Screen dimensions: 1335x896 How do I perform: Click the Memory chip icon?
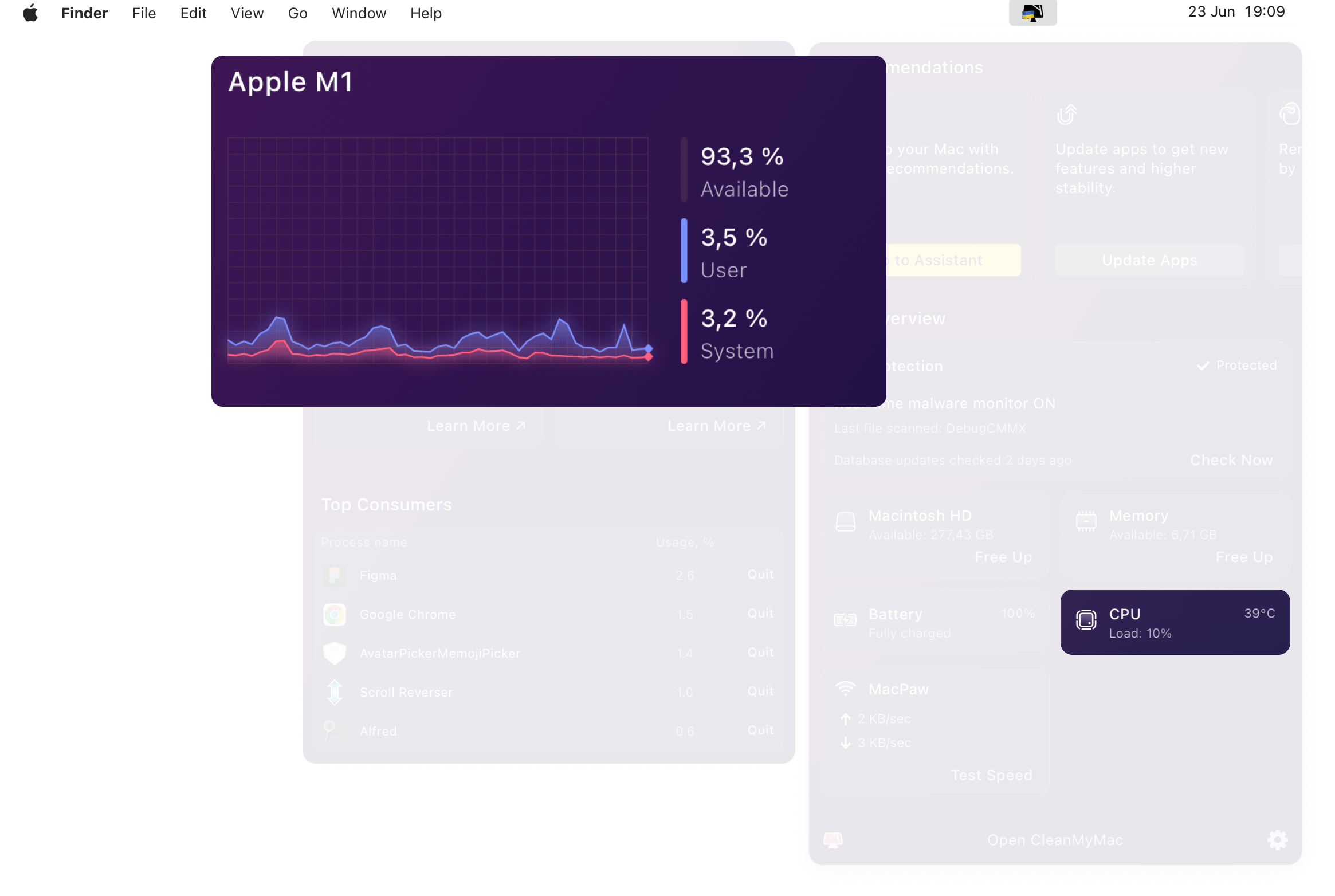tap(1086, 521)
